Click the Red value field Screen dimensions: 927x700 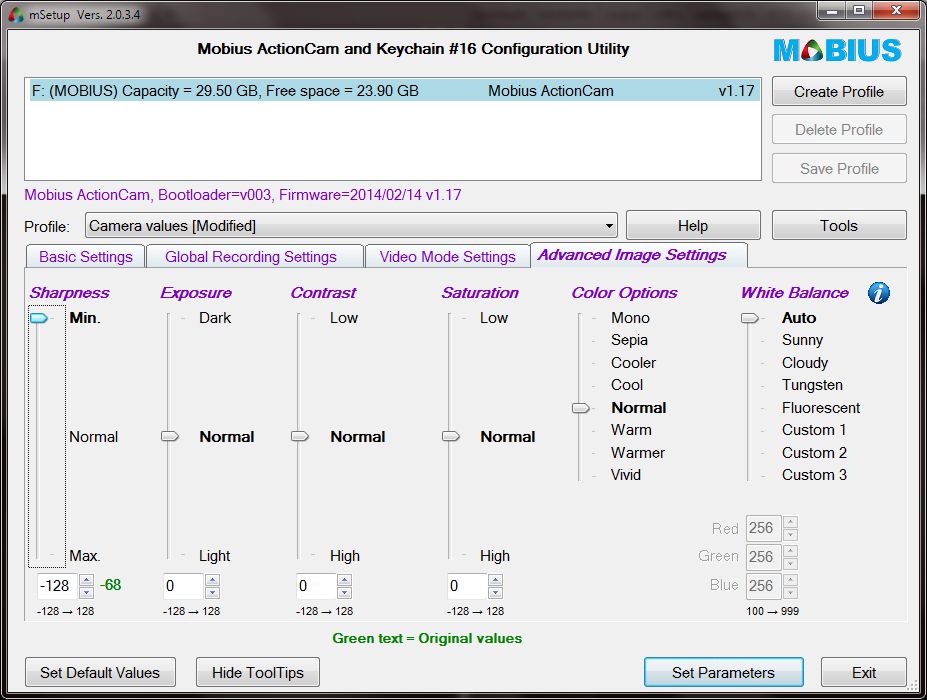click(x=763, y=528)
